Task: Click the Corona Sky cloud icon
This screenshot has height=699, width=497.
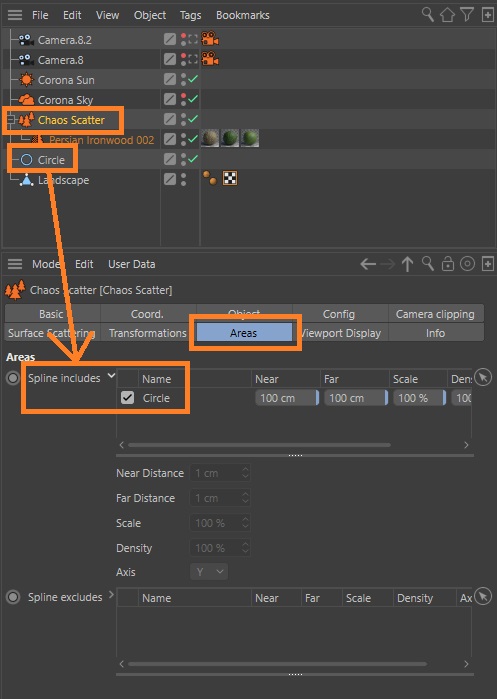Action: tap(26, 100)
